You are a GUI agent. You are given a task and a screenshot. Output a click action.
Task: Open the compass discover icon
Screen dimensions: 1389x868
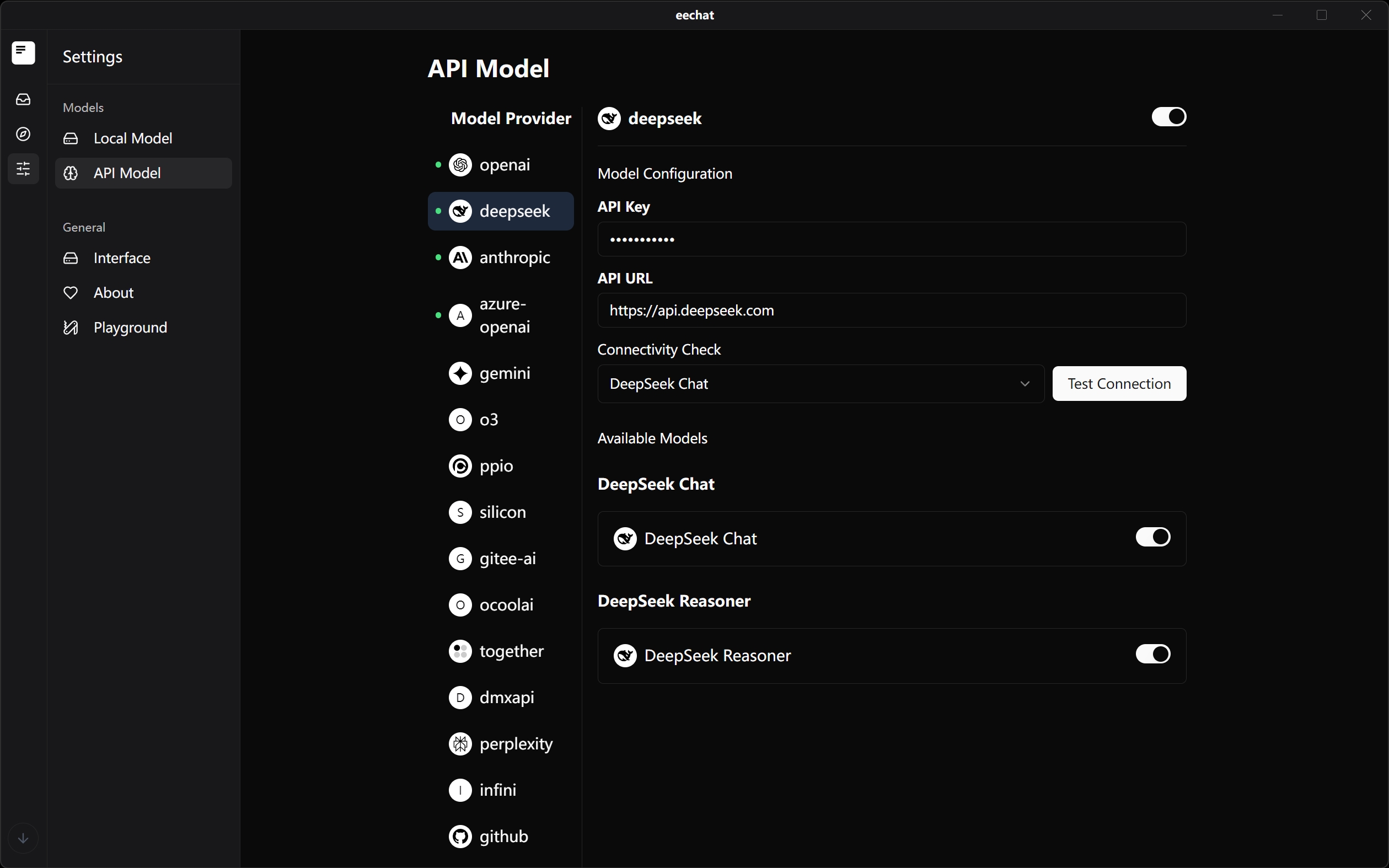(x=23, y=134)
